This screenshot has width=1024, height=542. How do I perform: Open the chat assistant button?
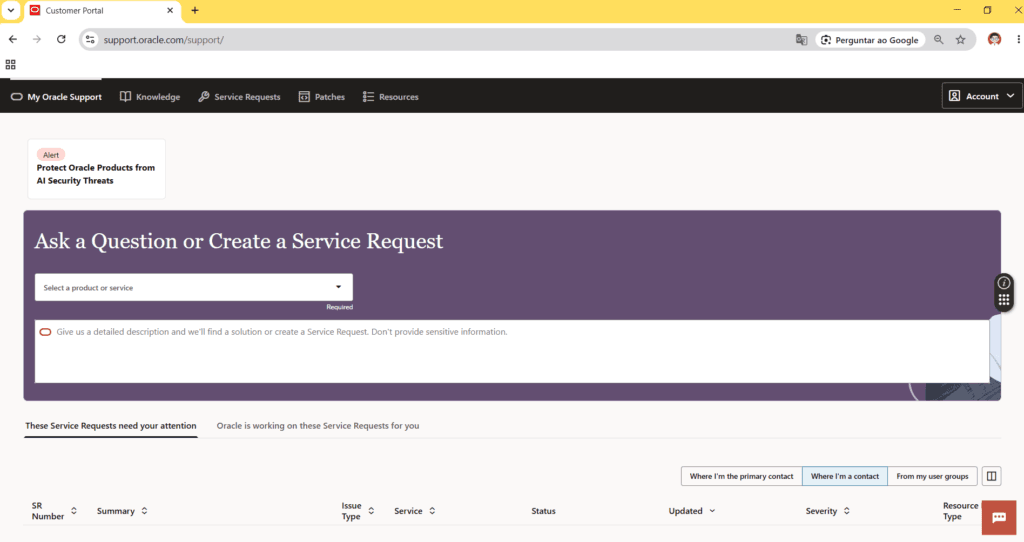pyautogui.click(x=999, y=518)
